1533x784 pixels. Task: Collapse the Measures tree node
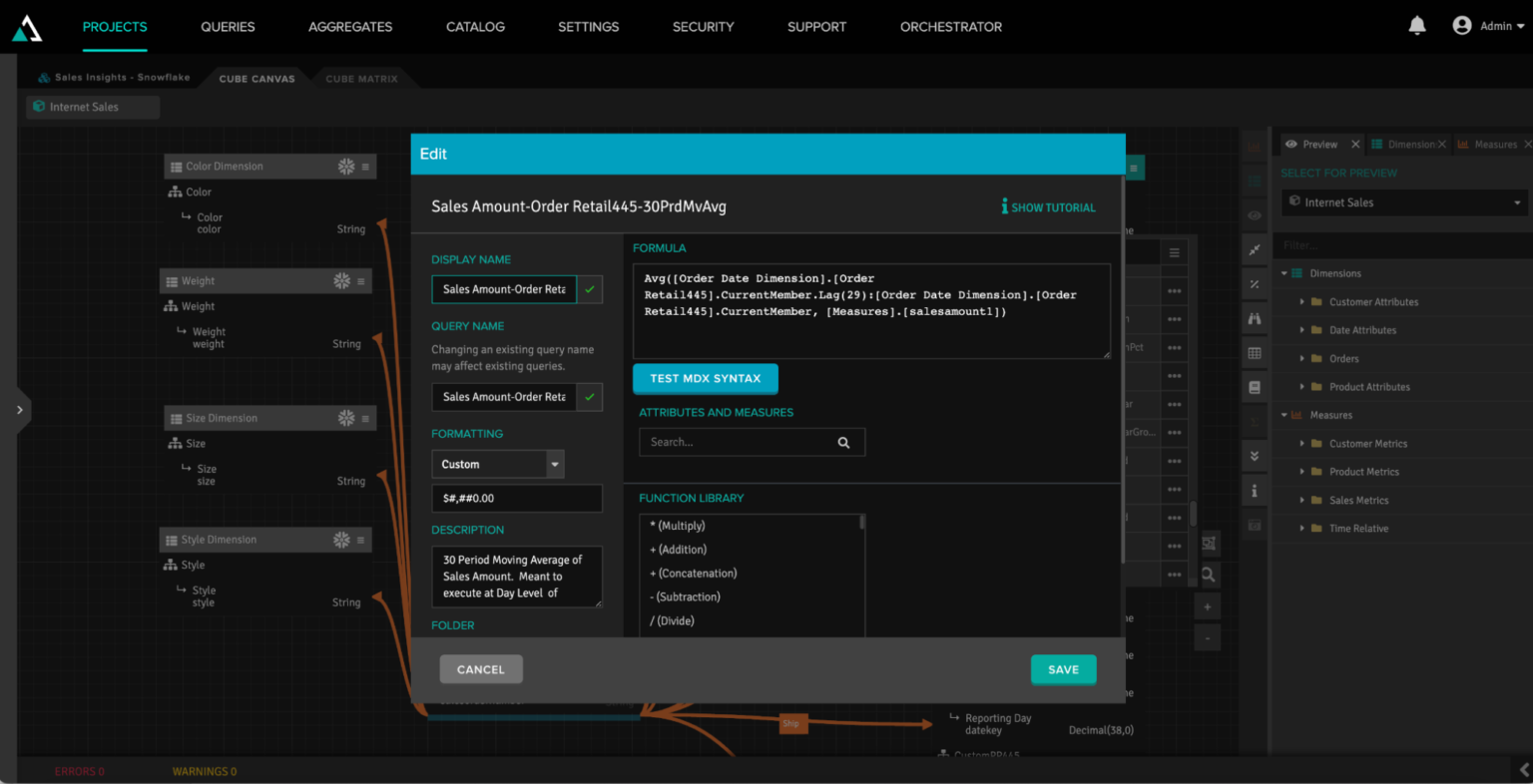1284,415
